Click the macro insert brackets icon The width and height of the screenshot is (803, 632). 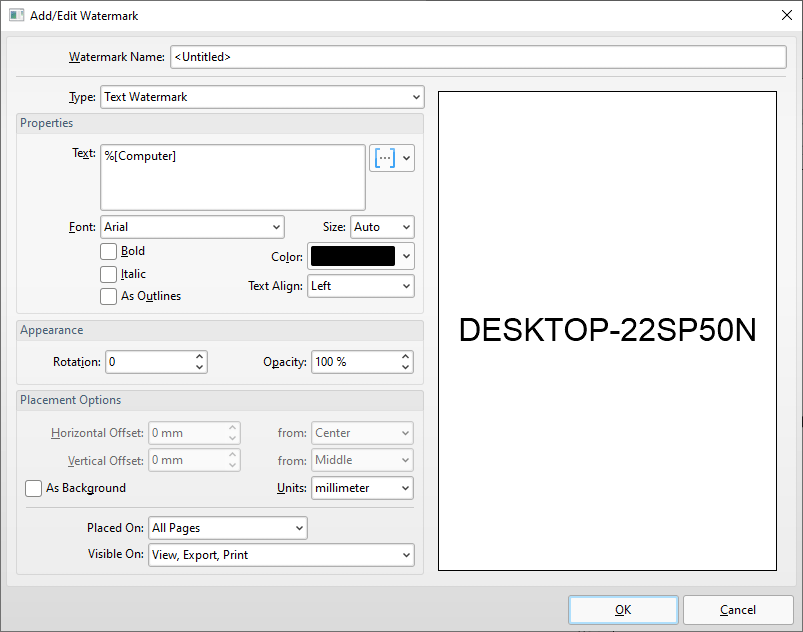pos(385,158)
